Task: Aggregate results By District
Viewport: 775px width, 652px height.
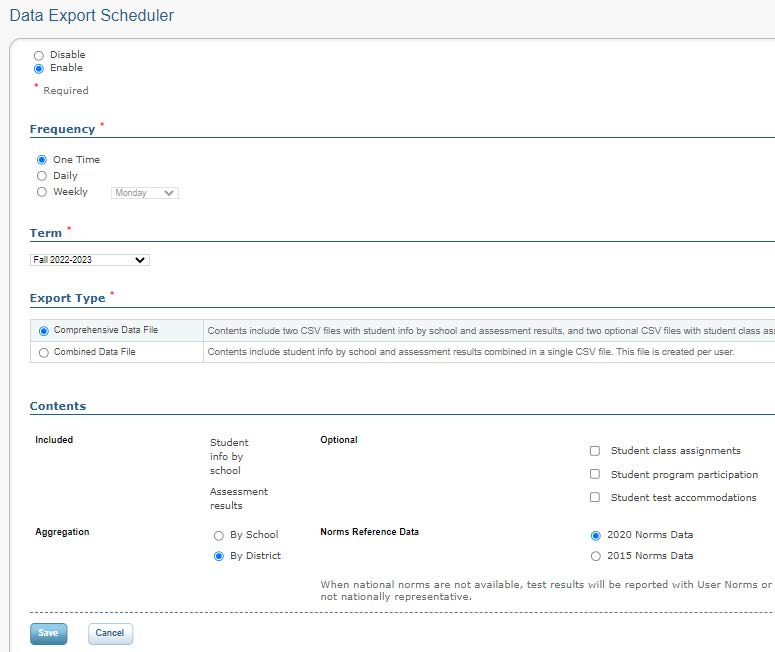Action: click(219, 557)
